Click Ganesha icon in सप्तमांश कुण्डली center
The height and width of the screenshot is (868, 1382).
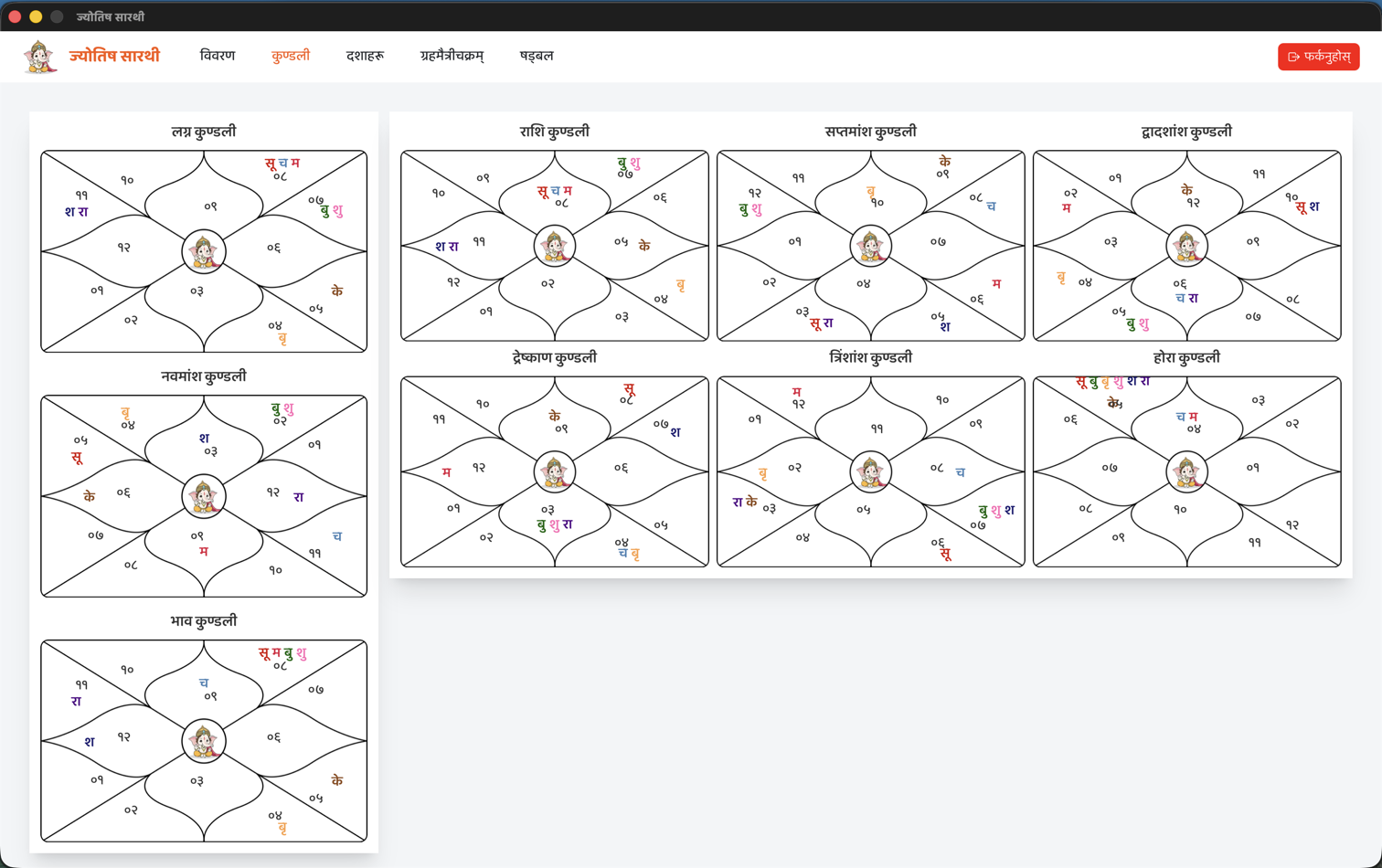coord(871,246)
